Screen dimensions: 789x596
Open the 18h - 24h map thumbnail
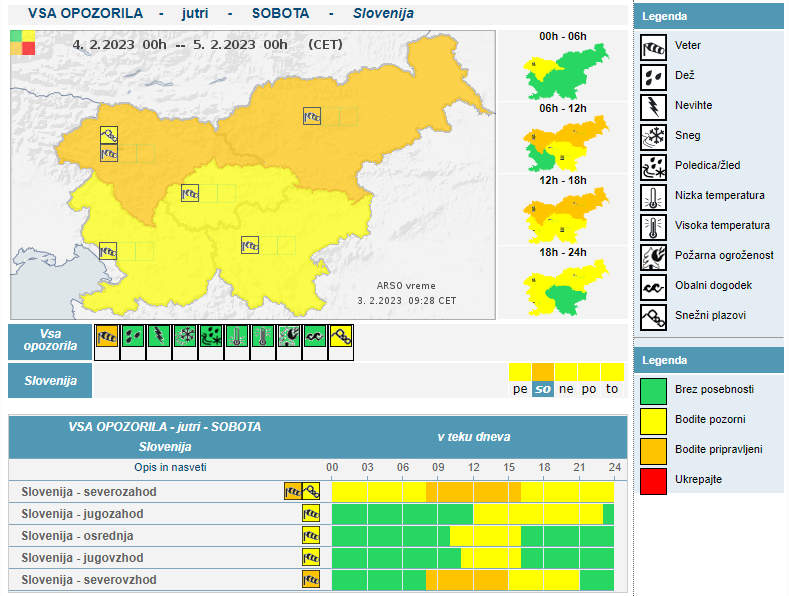(x=563, y=285)
